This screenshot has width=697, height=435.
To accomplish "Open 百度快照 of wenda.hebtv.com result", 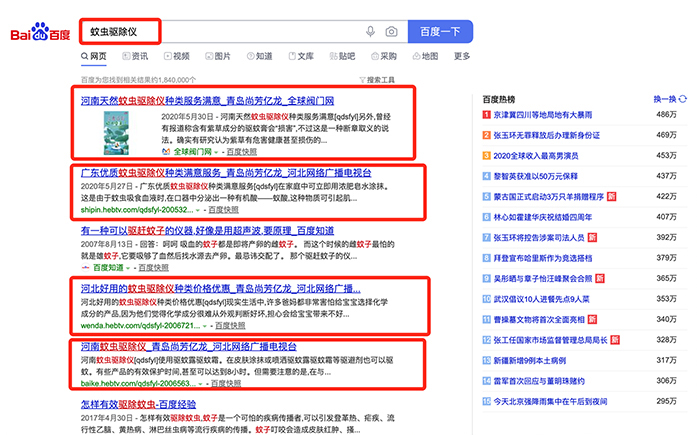I will click(230, 326).
